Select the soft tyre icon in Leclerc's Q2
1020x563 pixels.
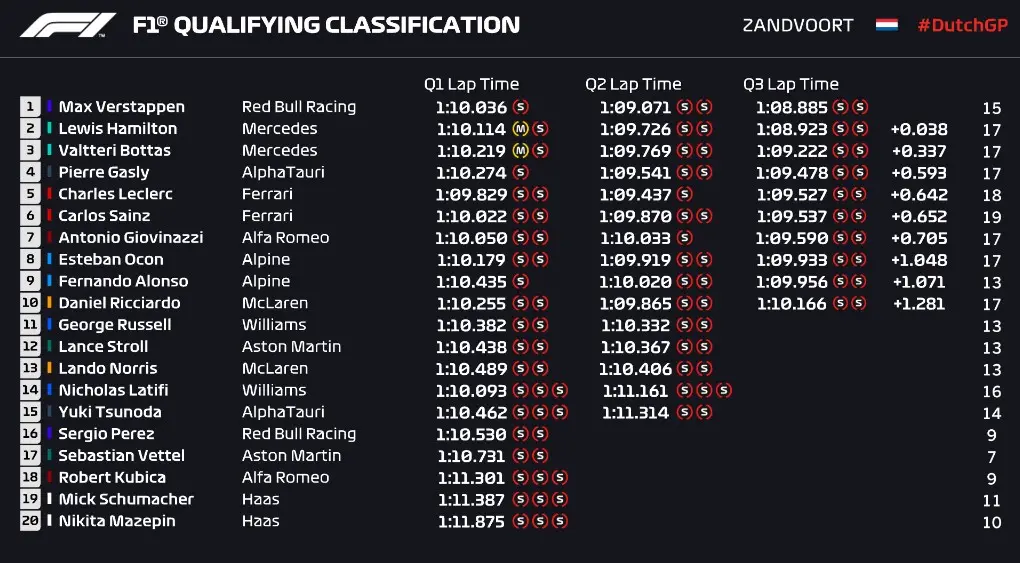pyautogui.click(x=685, y=194)
